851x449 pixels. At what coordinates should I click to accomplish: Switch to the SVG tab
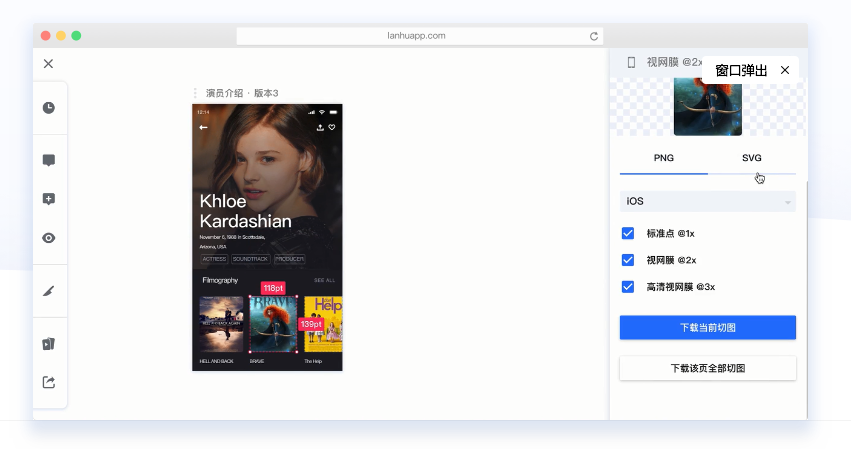752,158
